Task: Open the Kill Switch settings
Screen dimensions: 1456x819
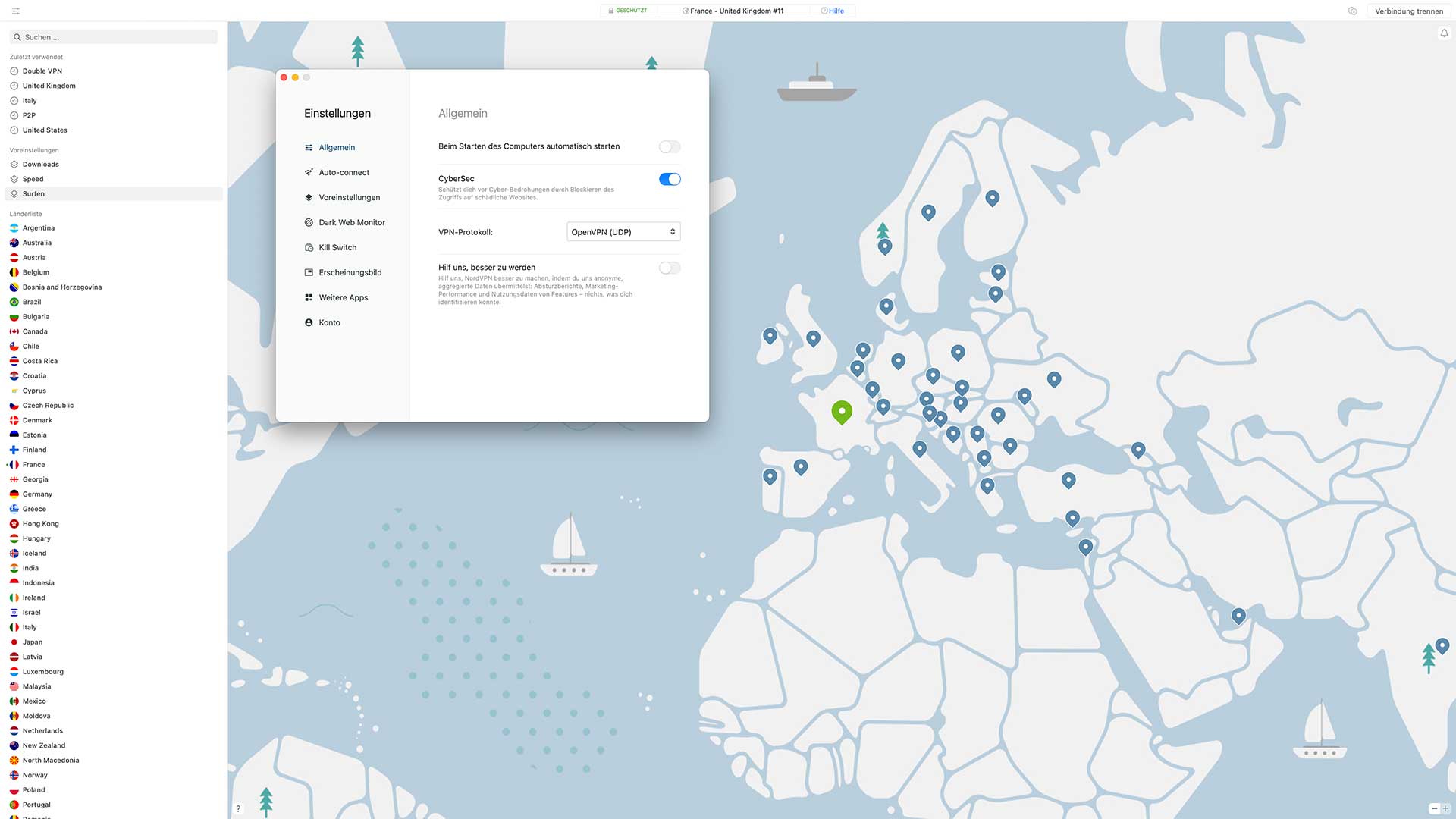Action: 331,247
